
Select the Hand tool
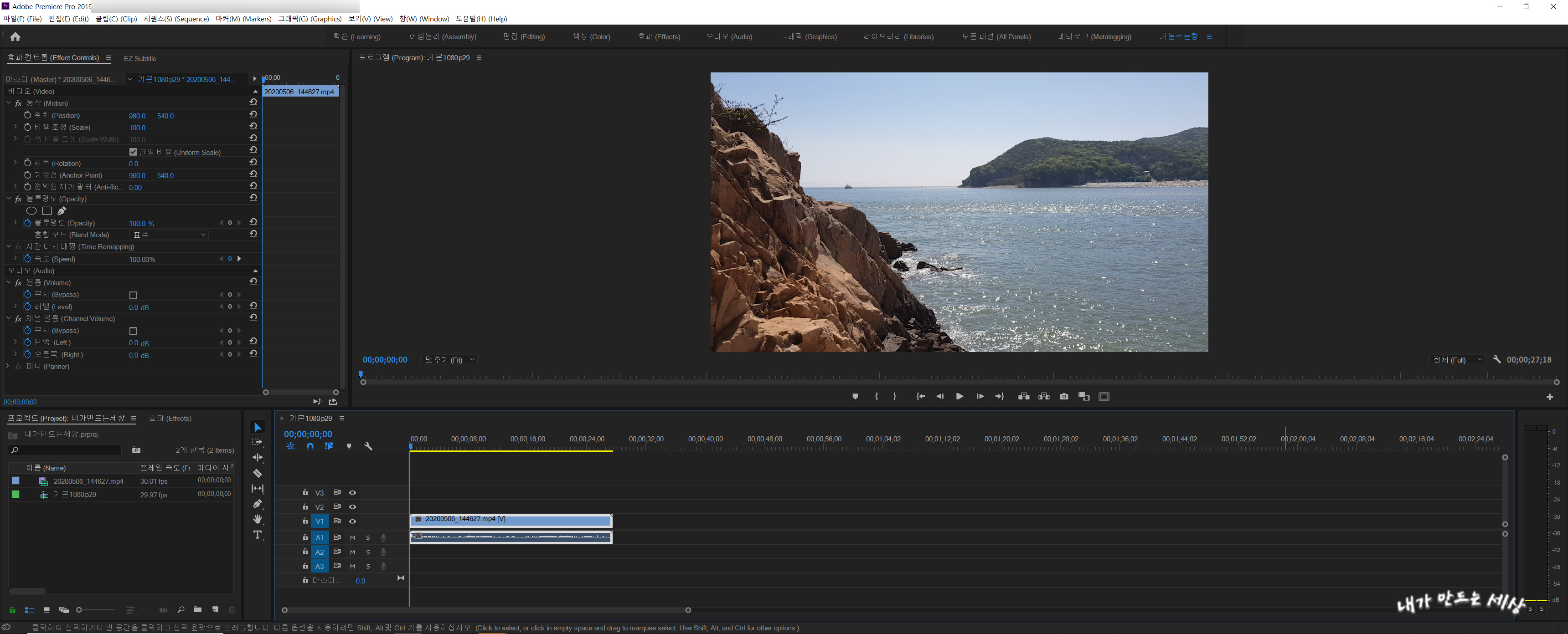coord(258,519)
